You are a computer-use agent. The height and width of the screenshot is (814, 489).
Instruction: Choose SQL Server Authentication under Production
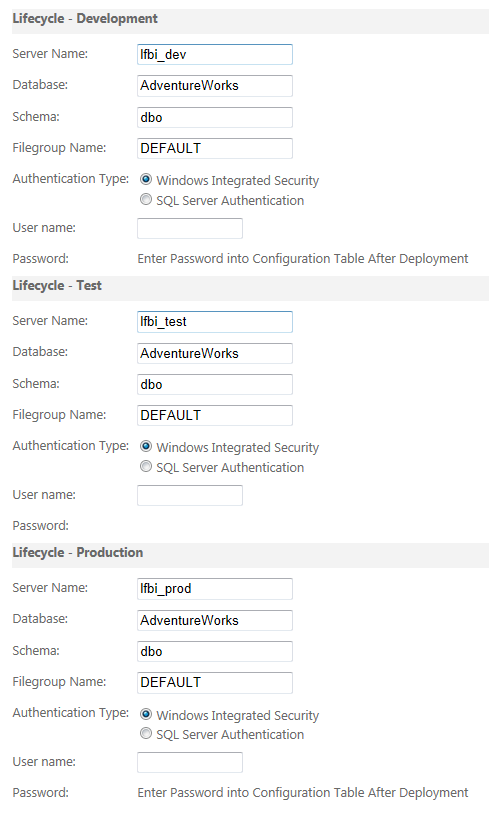pos(146,734)
